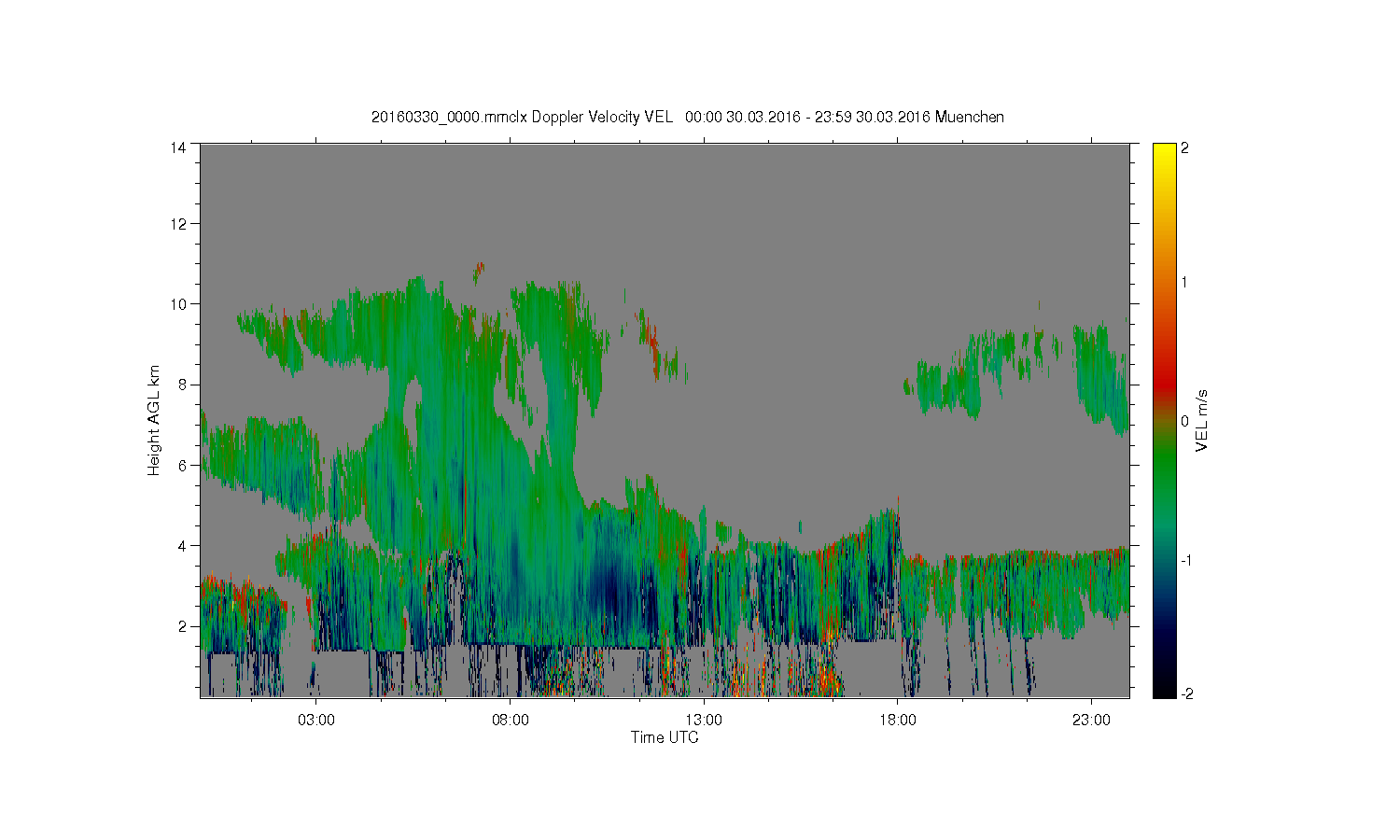The width and height of the screenshot is (1400, 840).
Task: Click the 23:00 time tick label
Action: point(1091,721)
